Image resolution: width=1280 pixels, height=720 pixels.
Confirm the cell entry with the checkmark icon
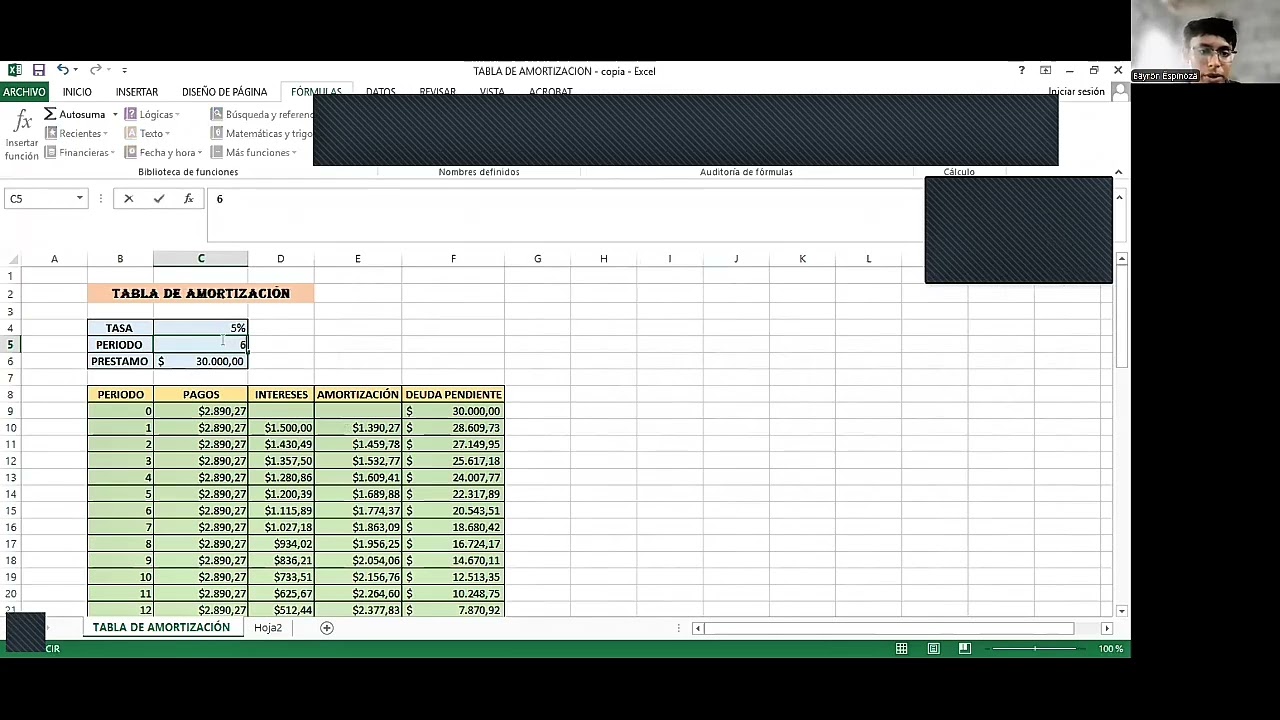pyautogui.click(x=158, y=199)
